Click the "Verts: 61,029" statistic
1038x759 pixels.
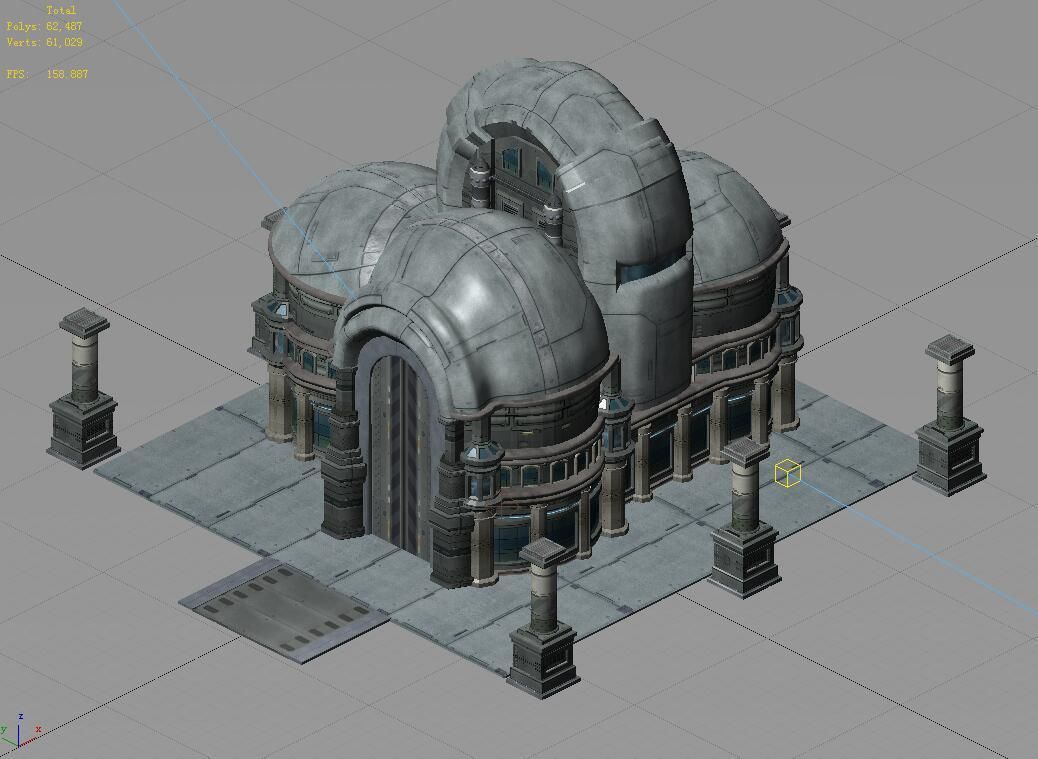[44, 42]
